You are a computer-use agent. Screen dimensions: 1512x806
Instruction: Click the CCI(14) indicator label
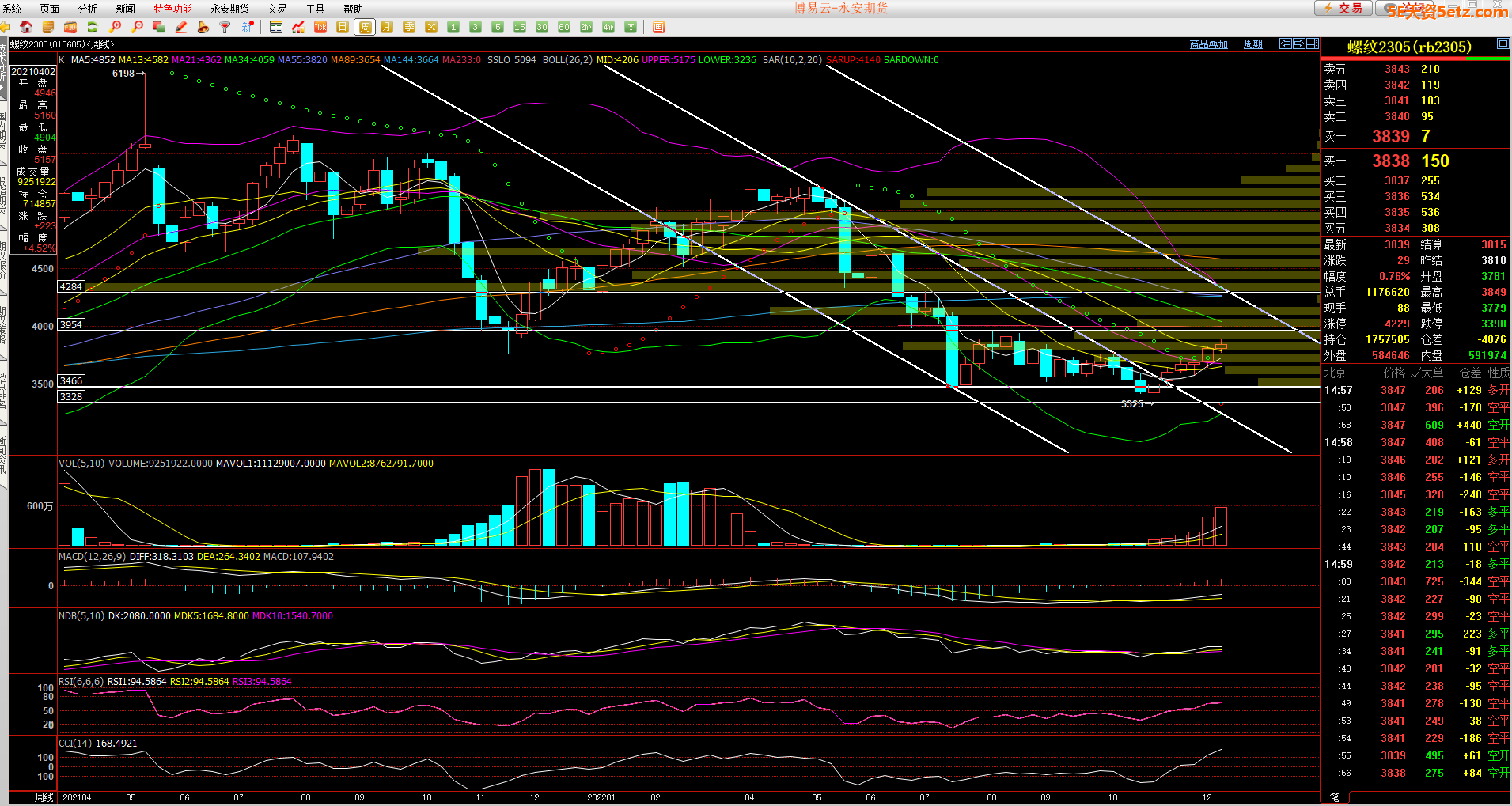pos(75,743)
